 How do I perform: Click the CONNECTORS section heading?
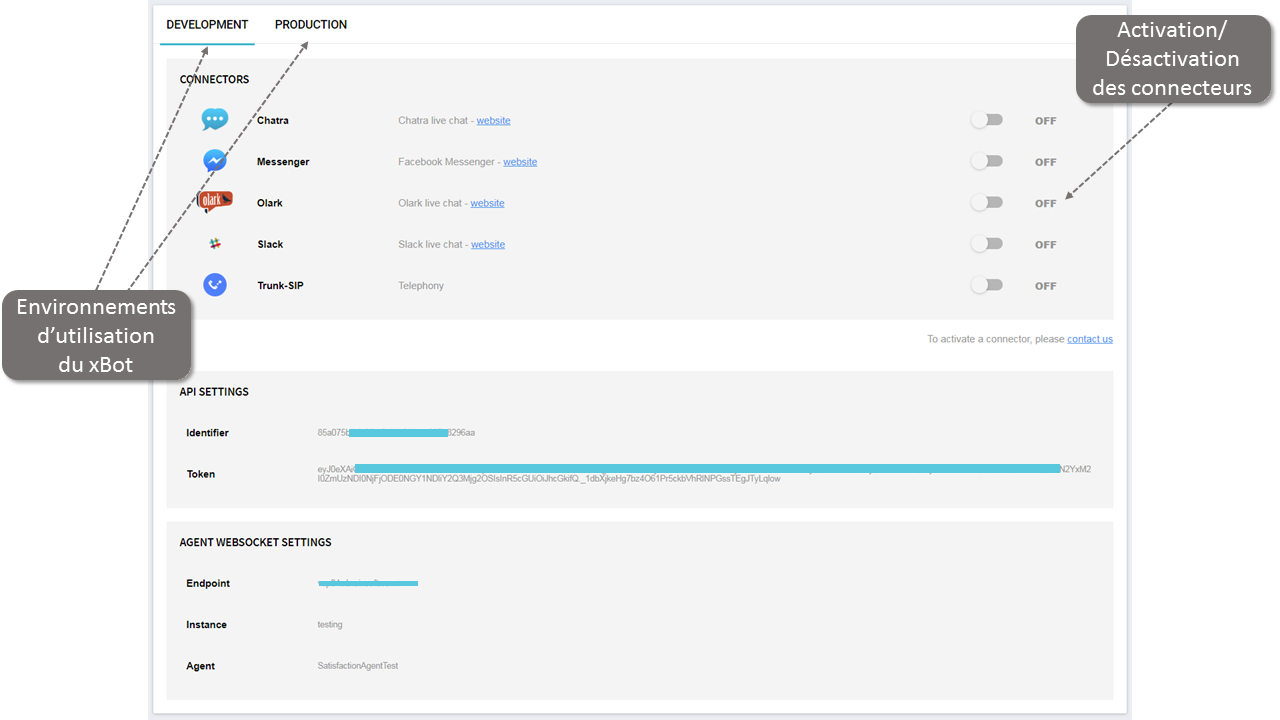(x=214, y=80)
